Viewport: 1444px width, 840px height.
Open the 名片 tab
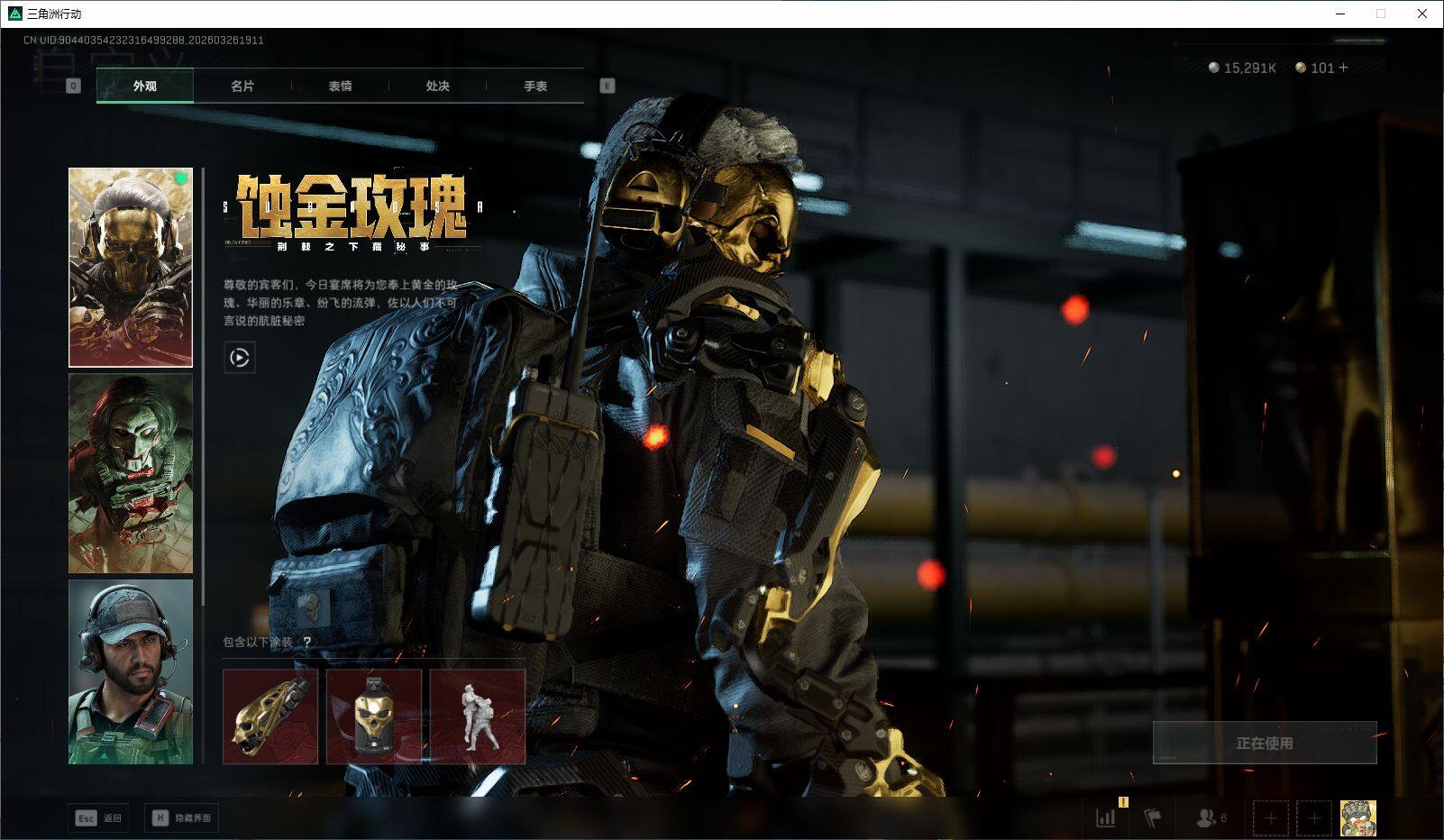click(242, 87)
